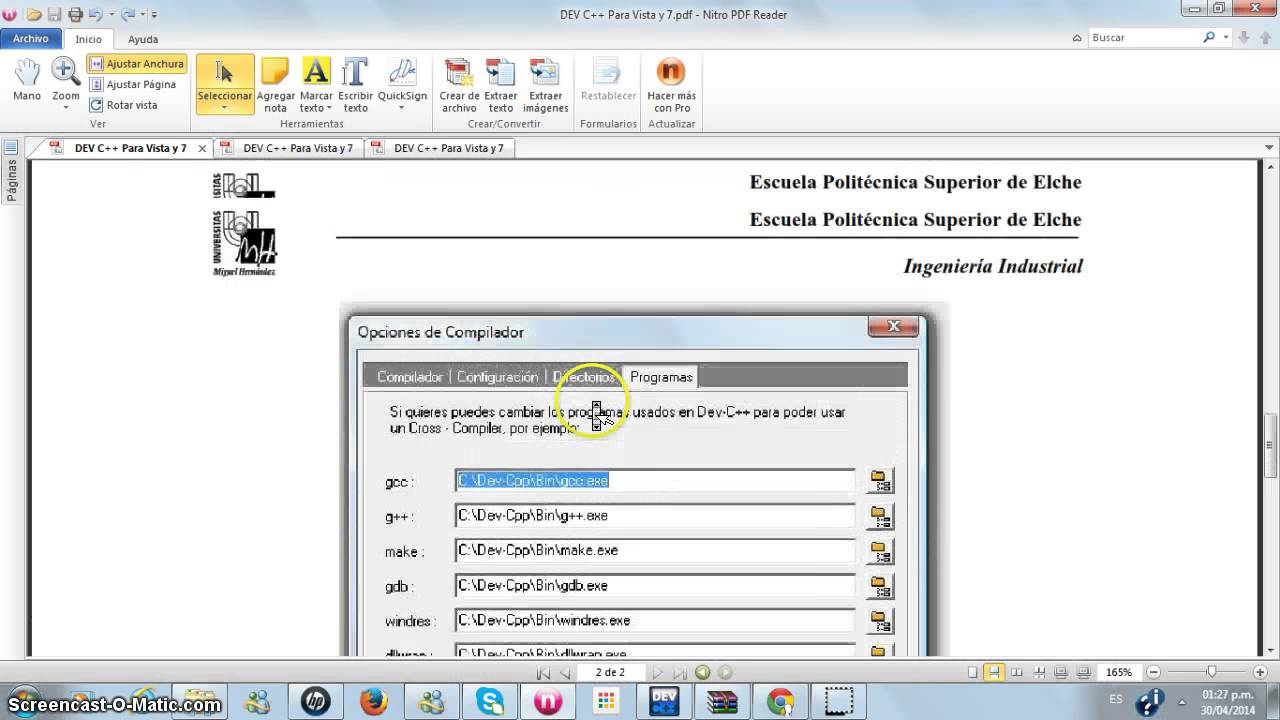Switch to second DEV C++ document tab

pyautogui.click(x=290, y=148)
